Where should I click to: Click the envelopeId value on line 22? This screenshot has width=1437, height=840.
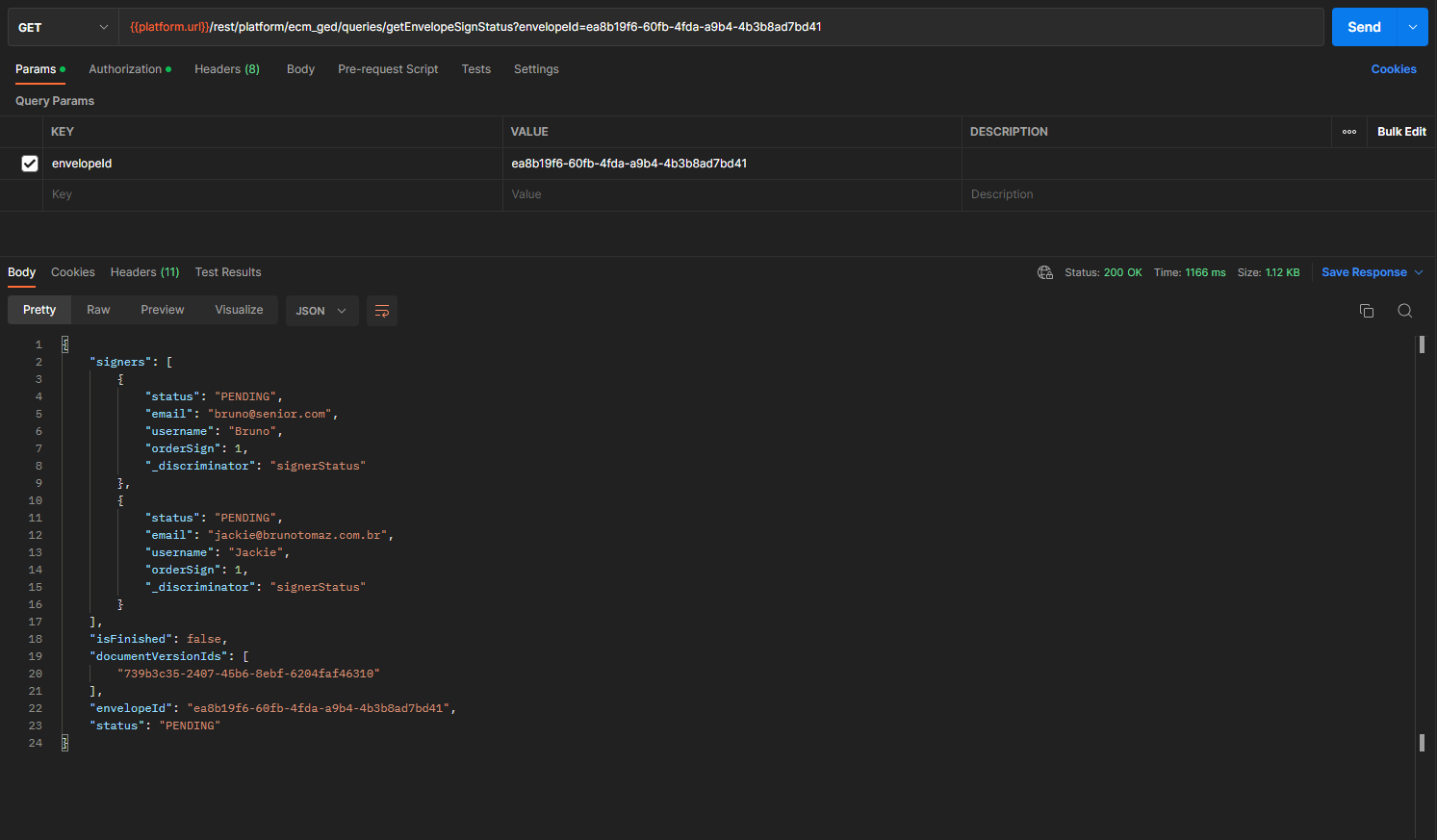point(319,708)
